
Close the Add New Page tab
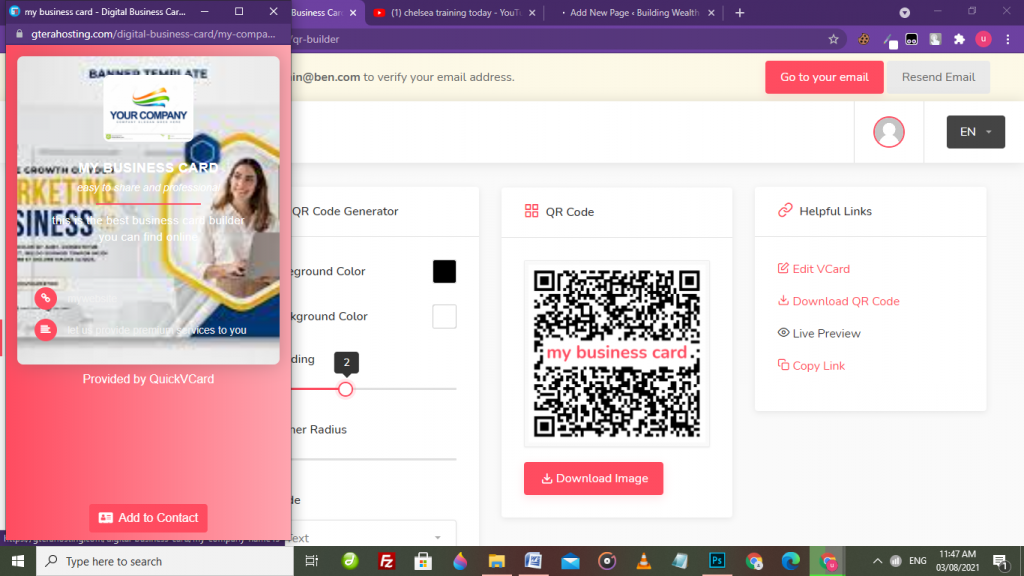711,12
